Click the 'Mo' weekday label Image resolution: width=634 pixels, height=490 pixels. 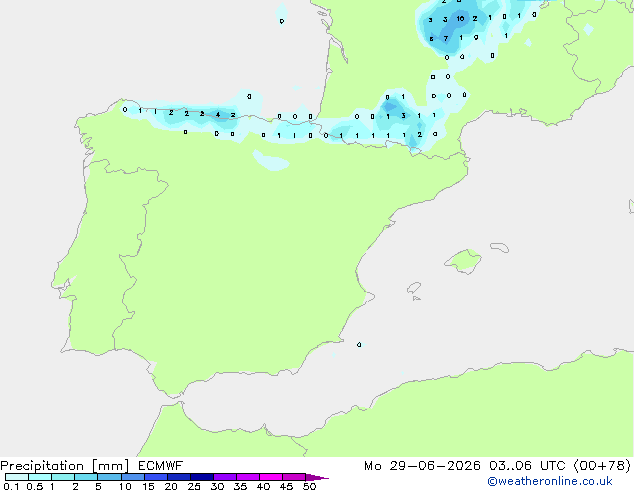point(373,466)
